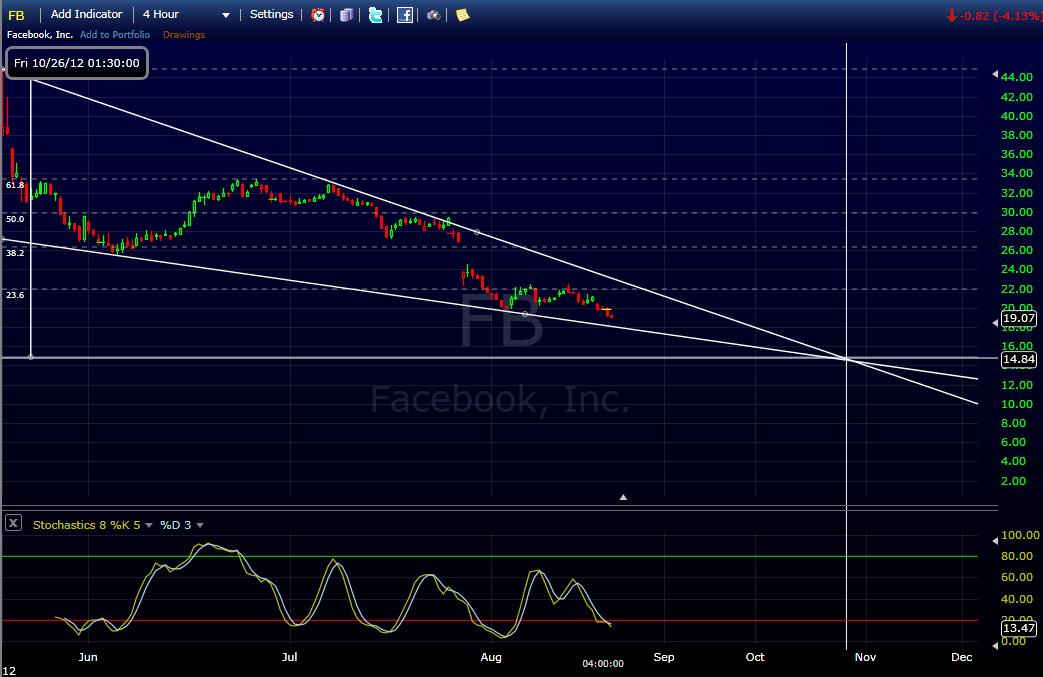Click the Add to Portfolio link

point(115,35)
